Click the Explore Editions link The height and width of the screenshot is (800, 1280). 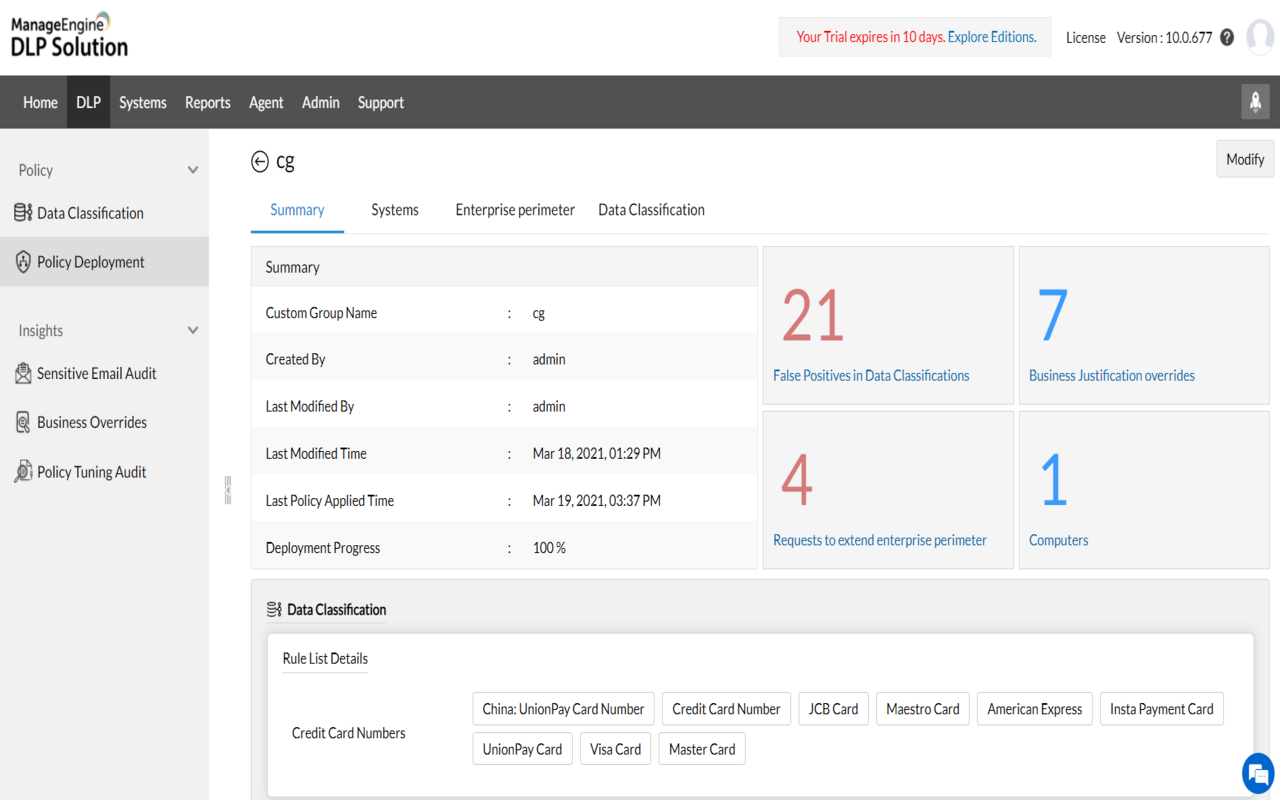(x=992, y=37)
